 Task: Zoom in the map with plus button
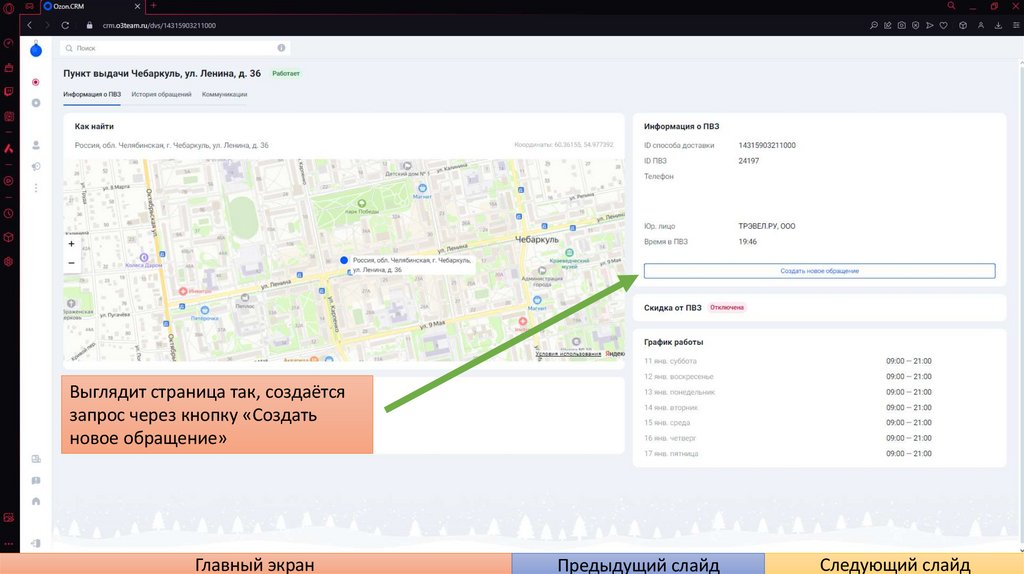(x=71, y=244)
